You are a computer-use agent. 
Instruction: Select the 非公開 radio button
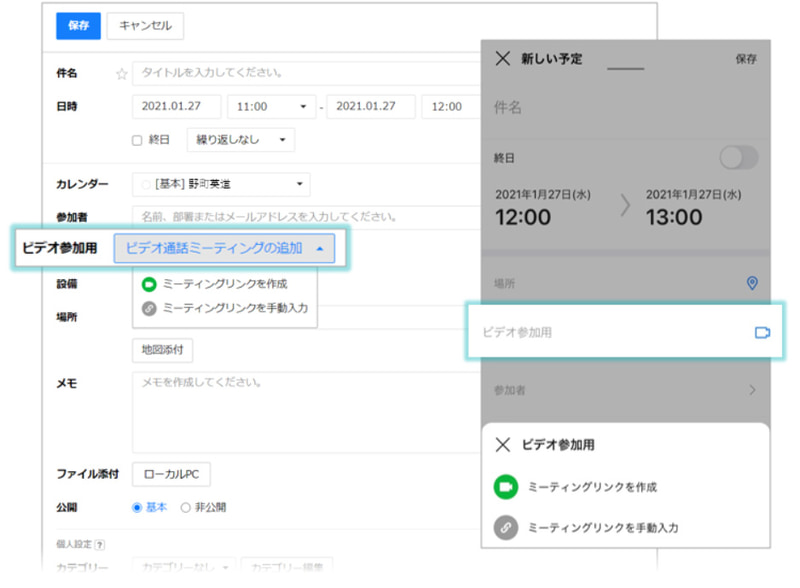(185, 508)
